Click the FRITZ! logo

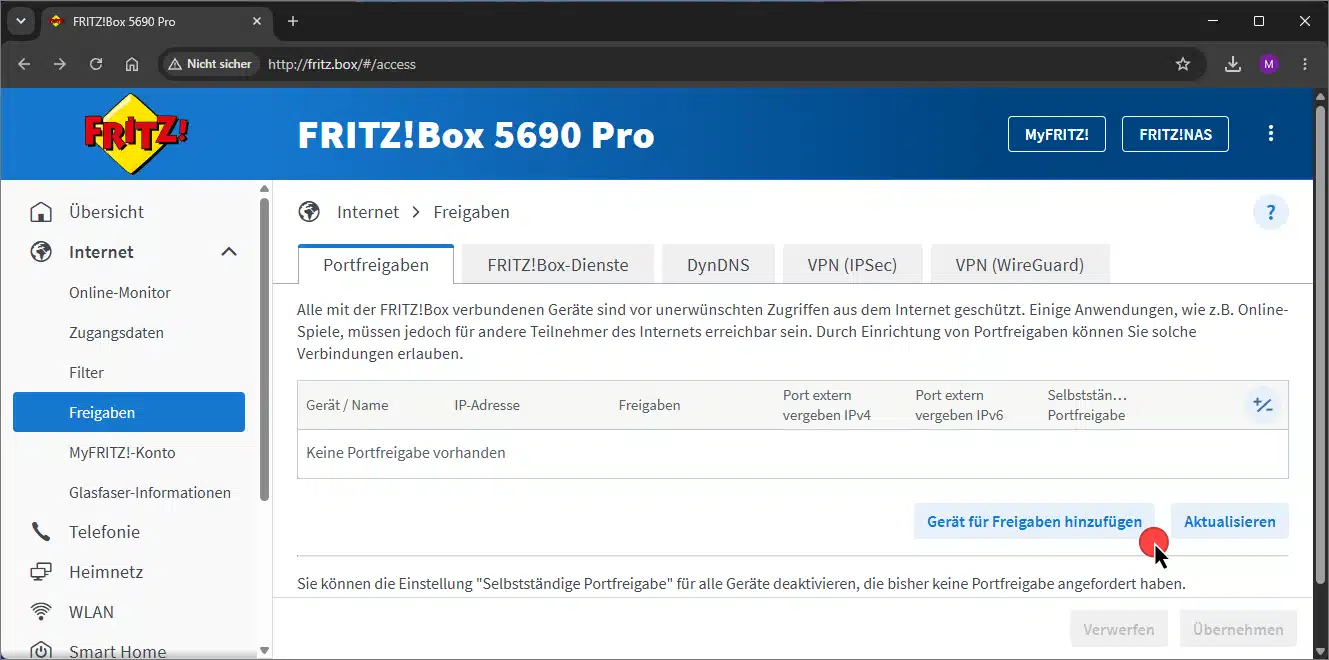pyautogui.click(x=136, y=134)
